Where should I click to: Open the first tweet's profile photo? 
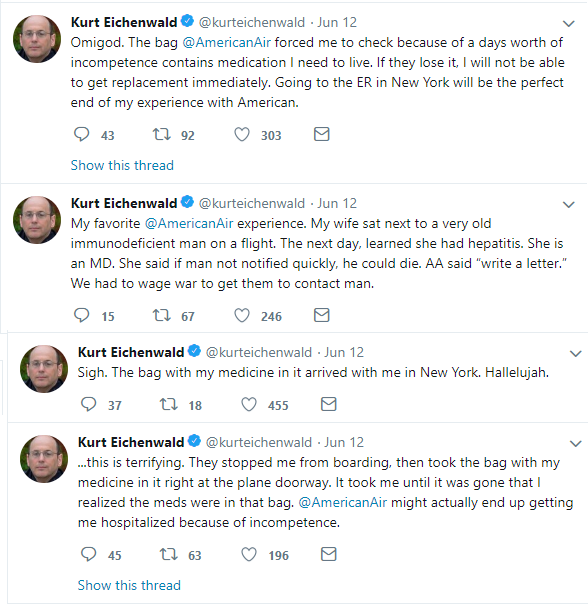pos(37,39)
